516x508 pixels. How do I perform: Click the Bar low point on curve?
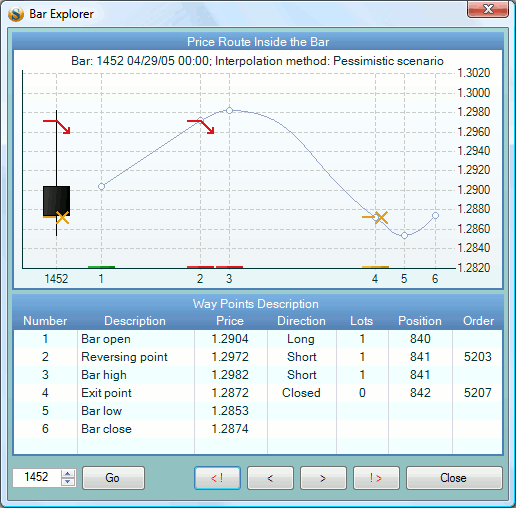(404, 236)
